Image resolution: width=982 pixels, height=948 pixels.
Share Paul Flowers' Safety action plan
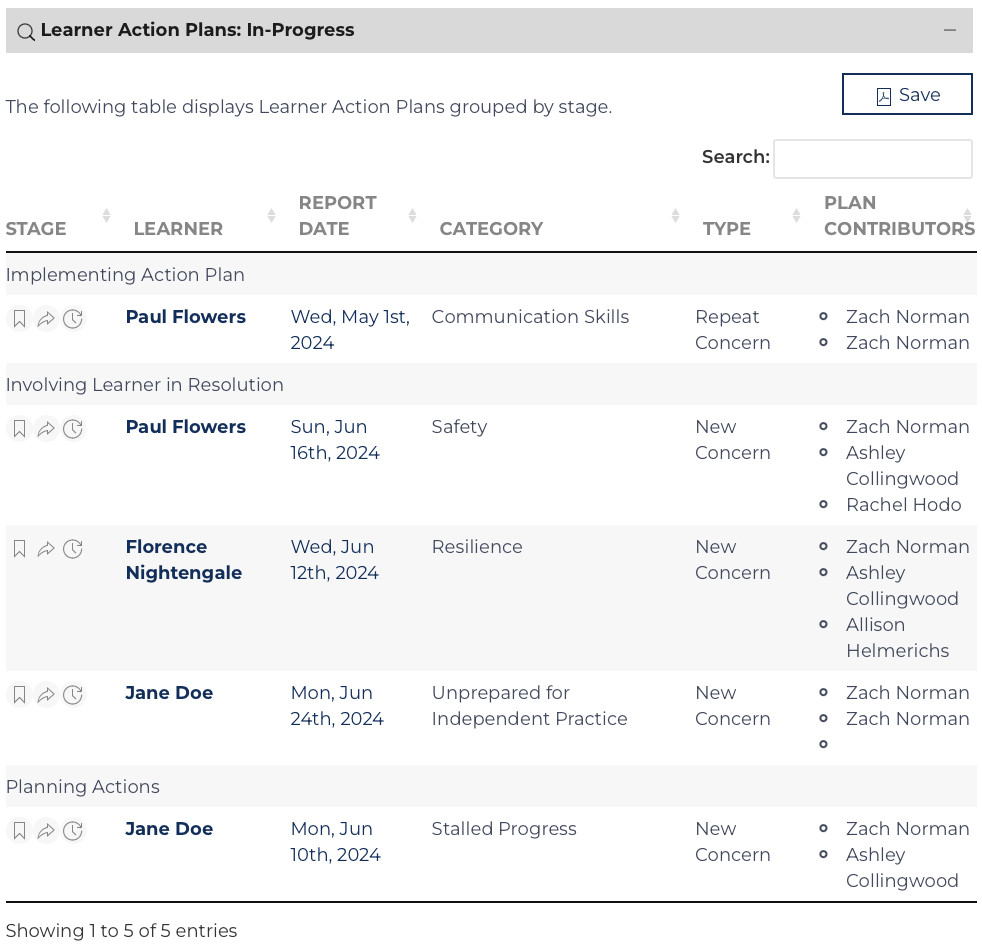45,428
